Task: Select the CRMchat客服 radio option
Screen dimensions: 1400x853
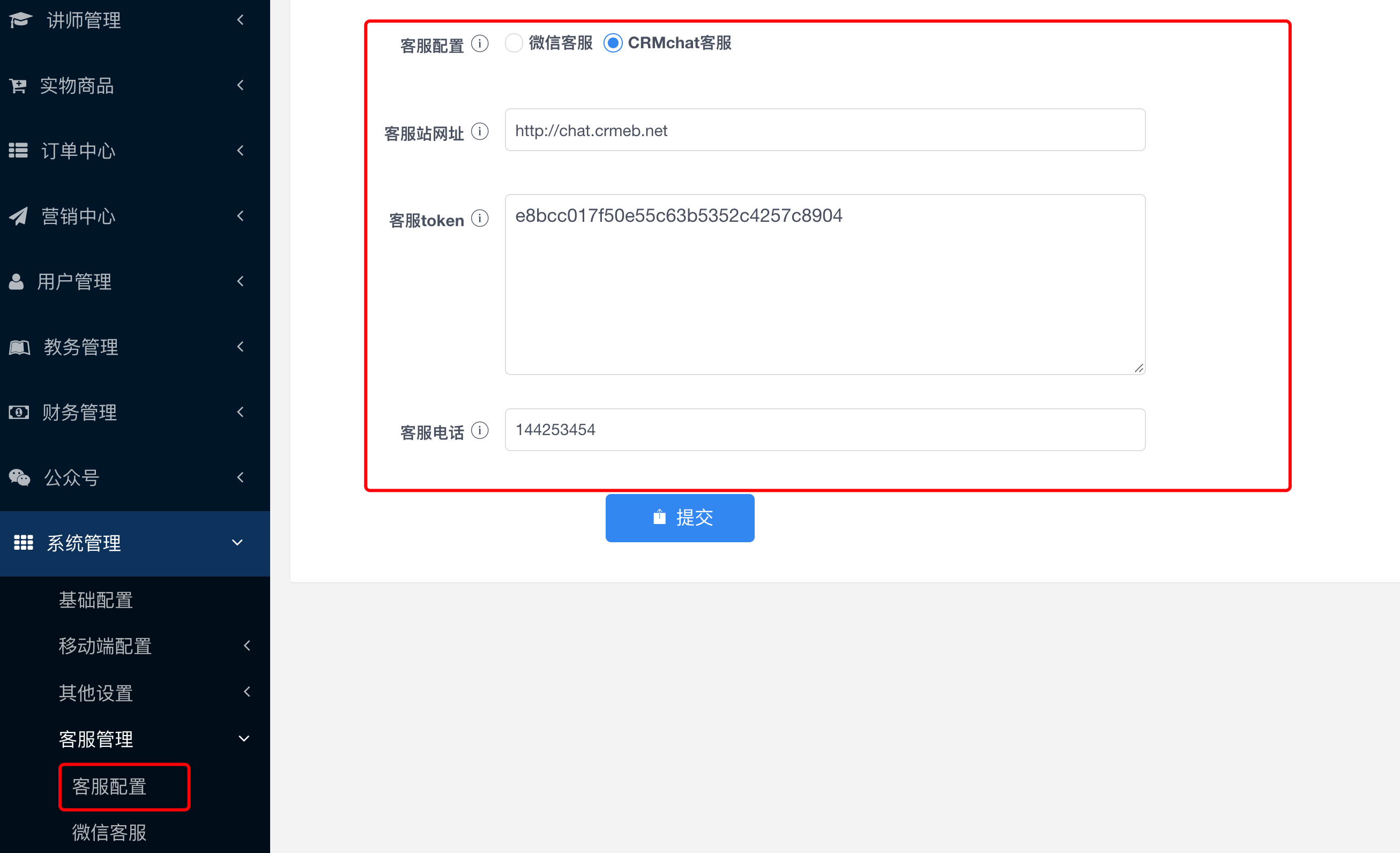Action: click(x=613, y=43)
